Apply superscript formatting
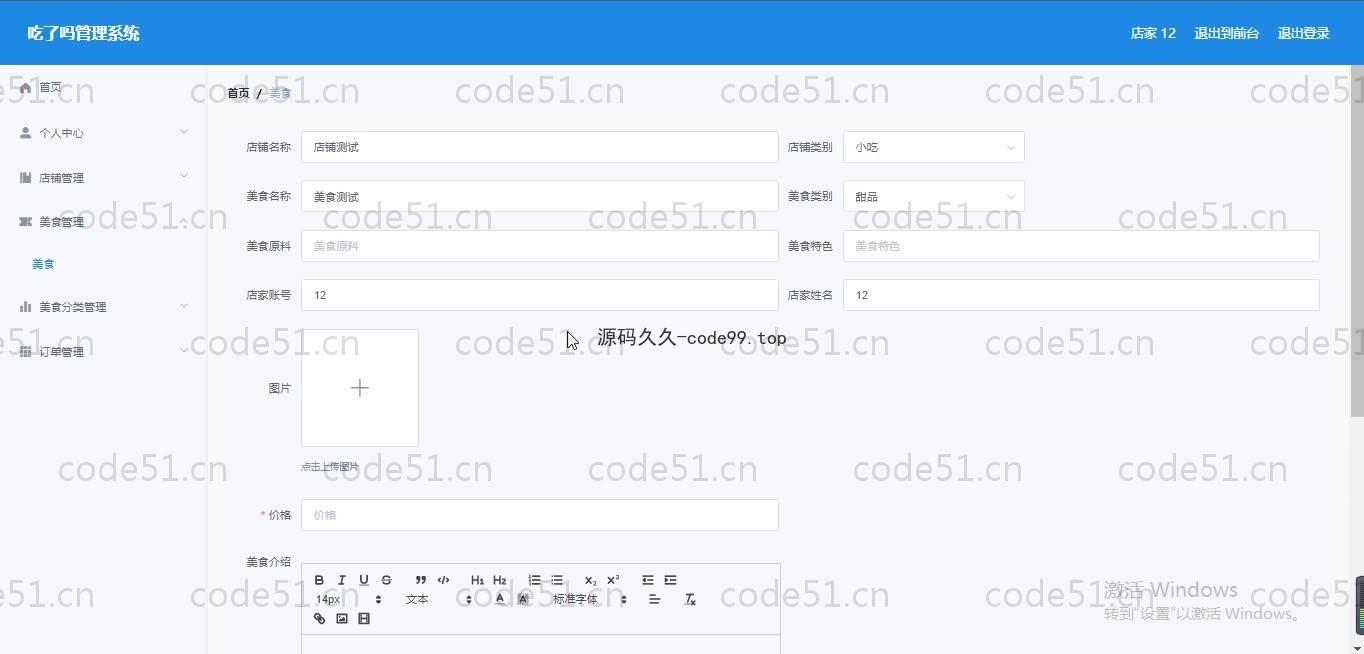This screenshot has width=1364, height=654. [613, 580]
